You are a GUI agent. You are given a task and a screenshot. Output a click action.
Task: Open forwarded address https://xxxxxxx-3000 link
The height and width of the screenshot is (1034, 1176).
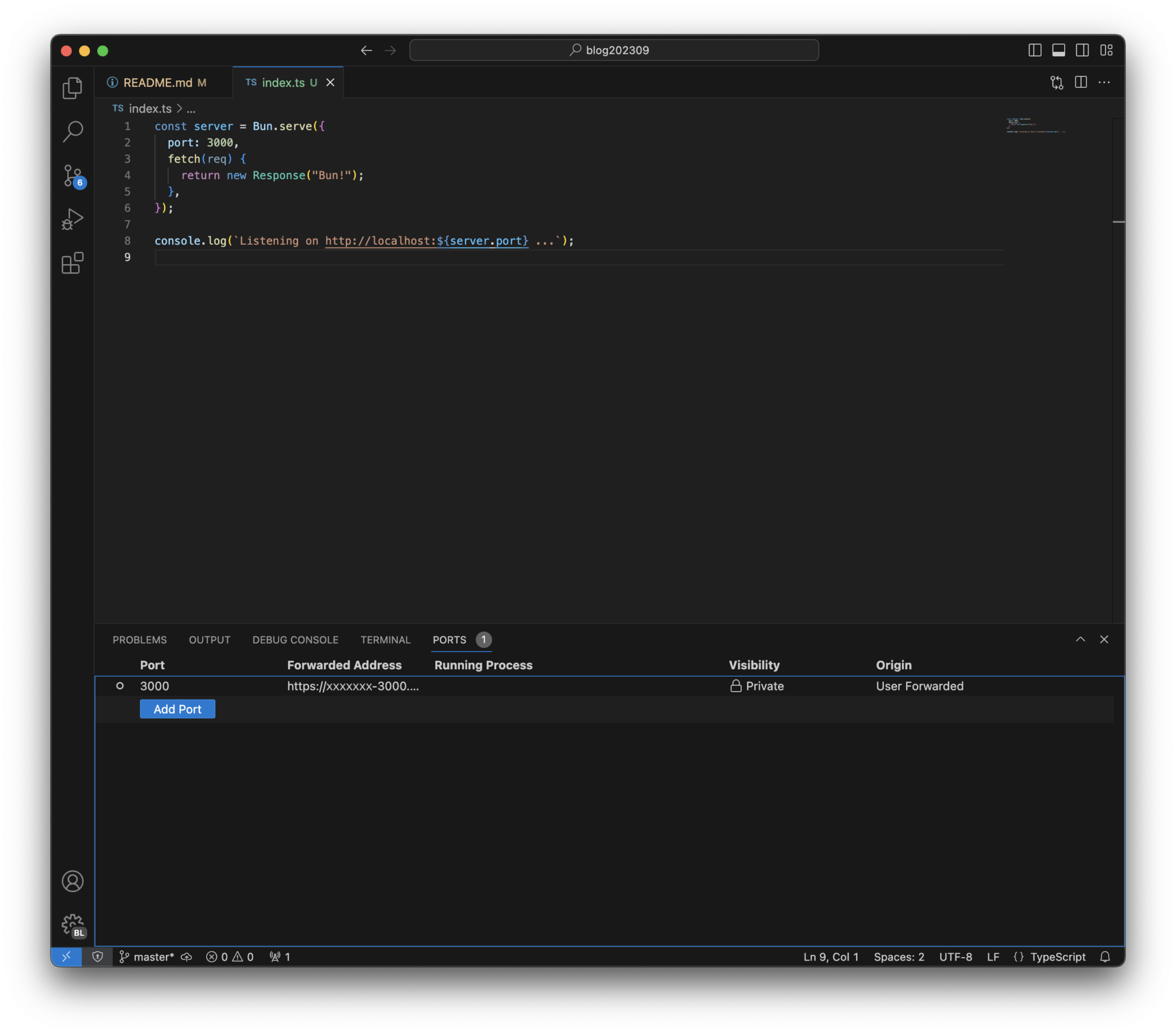pyautogui.click(x=353, y=686)
